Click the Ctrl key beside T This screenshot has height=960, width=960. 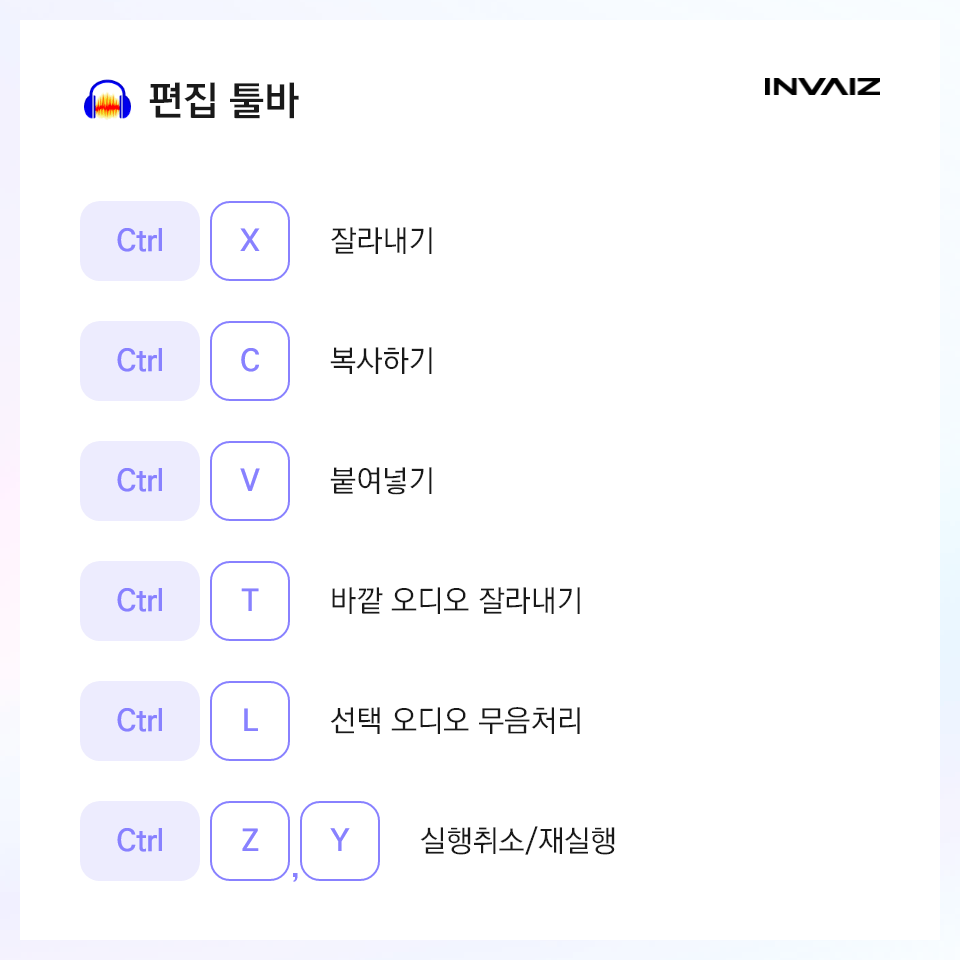[x=140, y=601]
